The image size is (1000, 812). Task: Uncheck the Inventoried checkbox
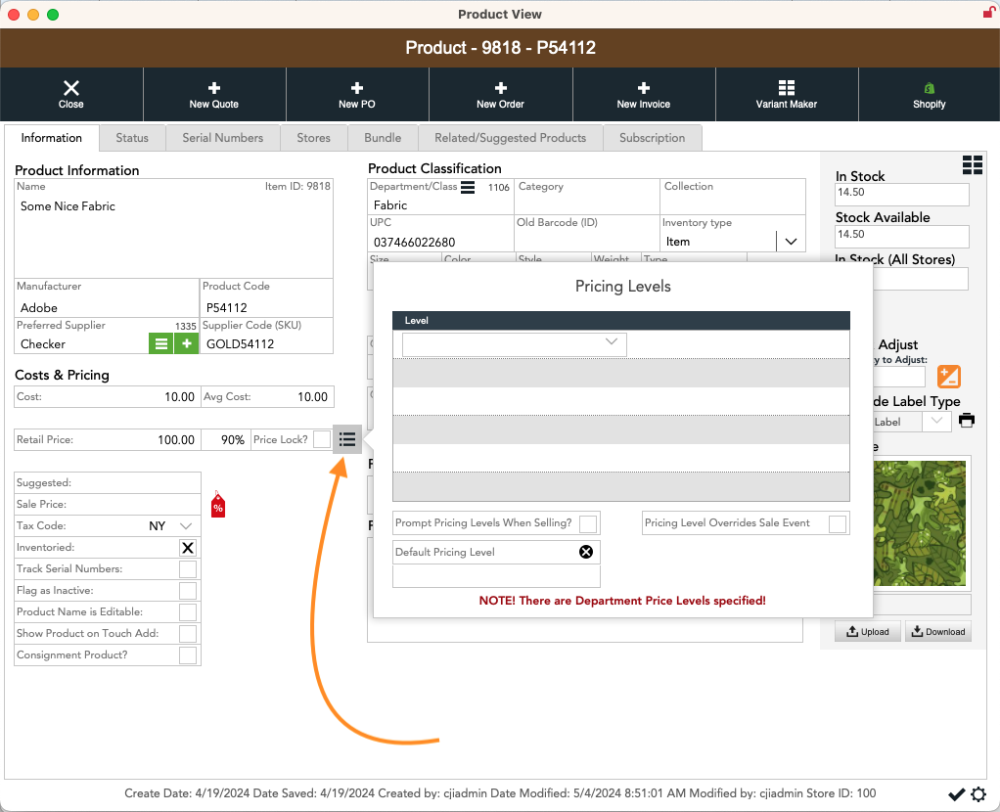click(x=187, y=548)
